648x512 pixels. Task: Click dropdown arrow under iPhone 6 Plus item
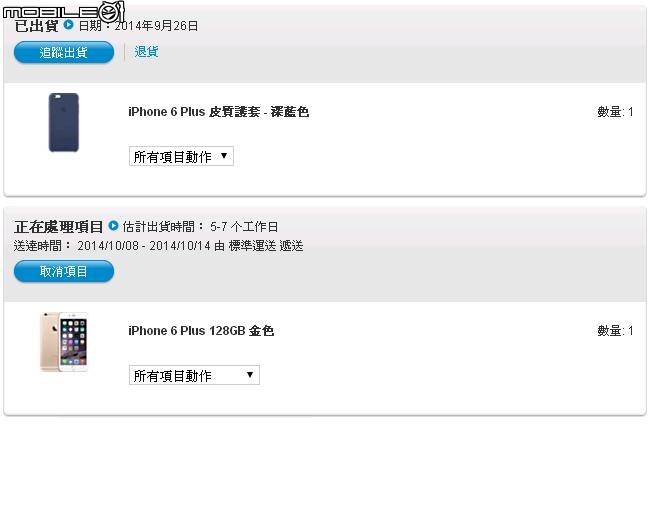point(250,375)
